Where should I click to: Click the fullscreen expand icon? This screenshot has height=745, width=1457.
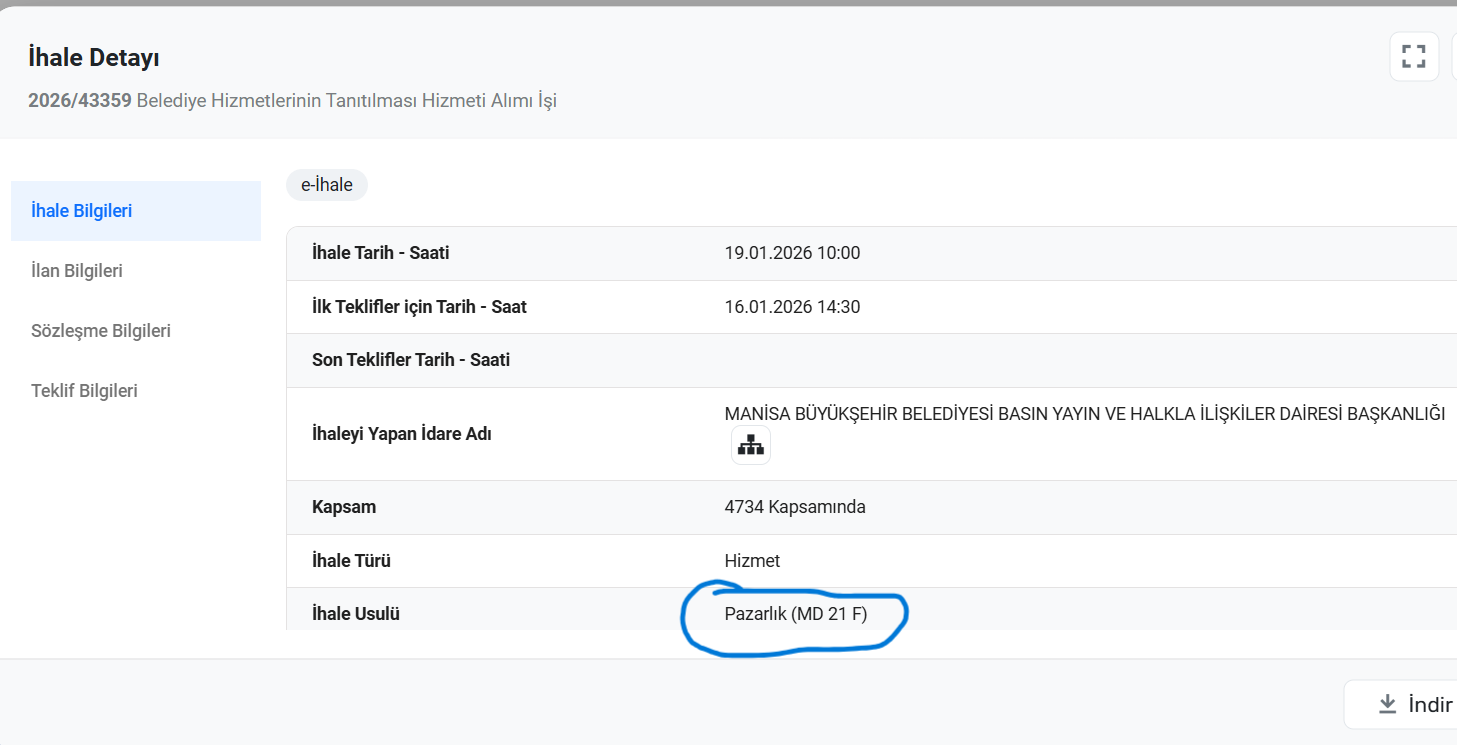[1414, 57]
